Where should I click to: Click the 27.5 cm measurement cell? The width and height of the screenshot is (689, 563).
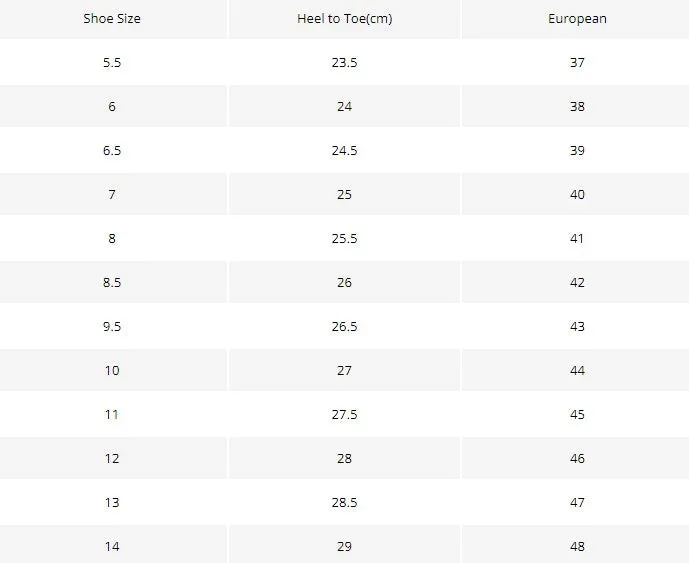[x=344, y=414]
